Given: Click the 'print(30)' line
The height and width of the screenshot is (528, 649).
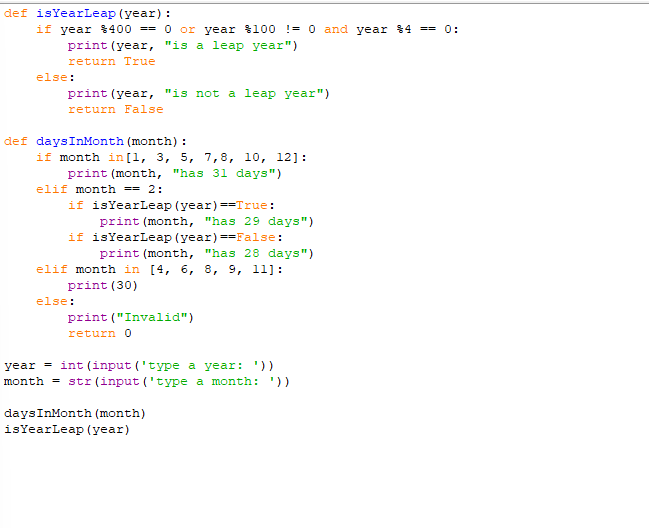Looking at the screenshot, I should 103,286.
